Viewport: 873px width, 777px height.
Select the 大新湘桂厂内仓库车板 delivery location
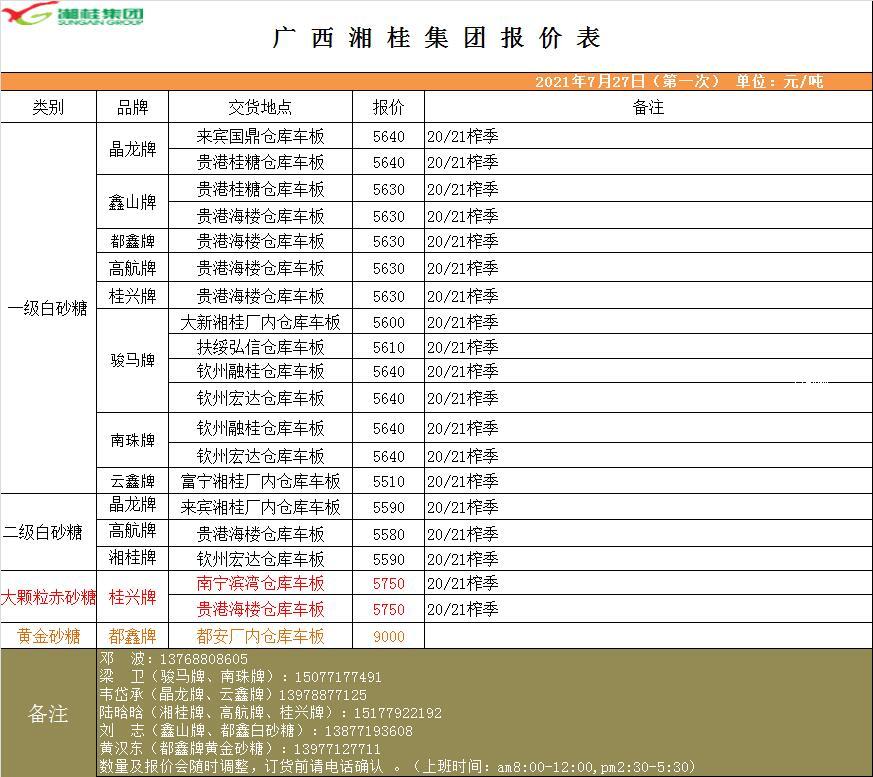point(260,323)
